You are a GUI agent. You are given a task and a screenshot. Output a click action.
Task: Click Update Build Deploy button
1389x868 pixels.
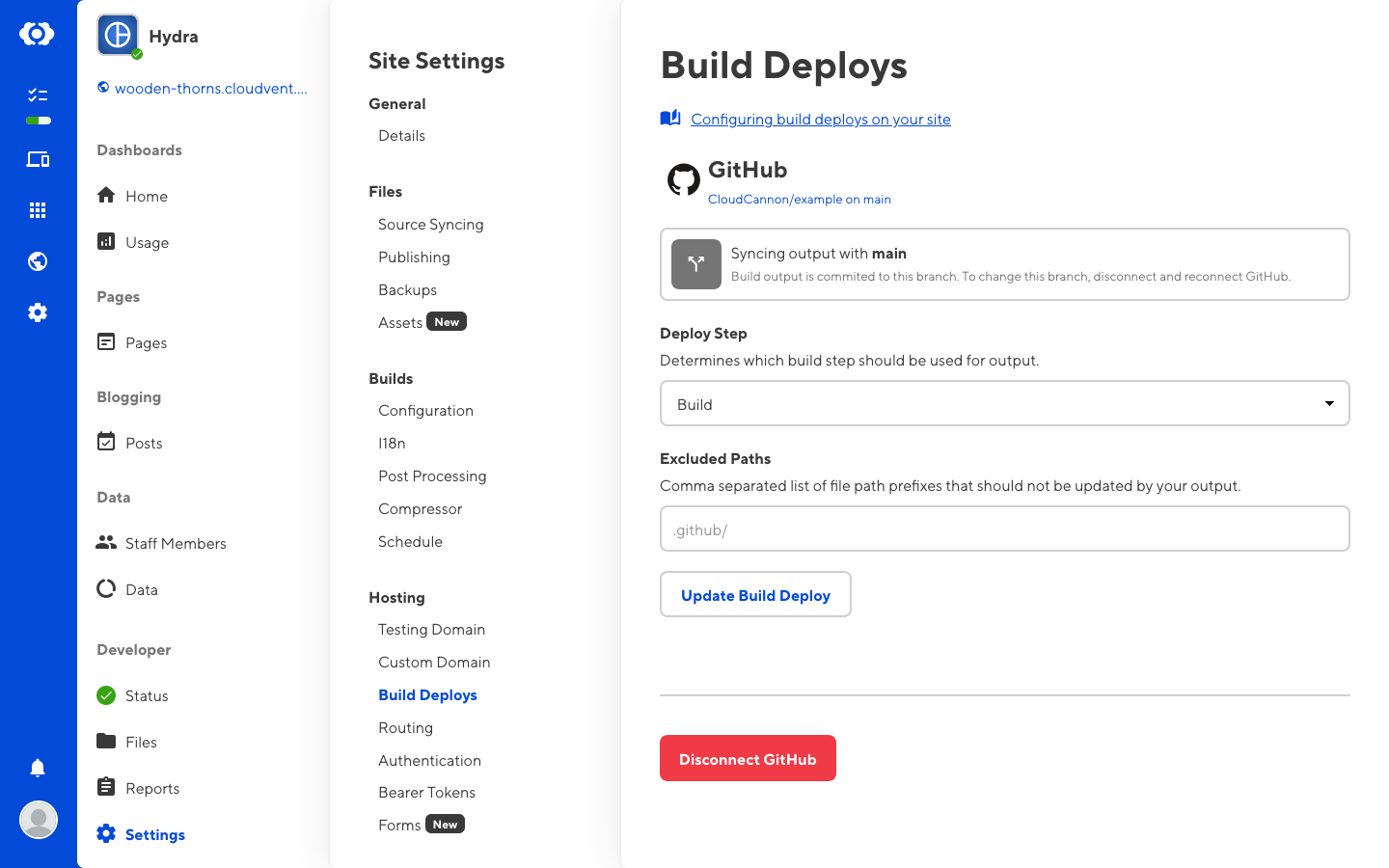755,594
